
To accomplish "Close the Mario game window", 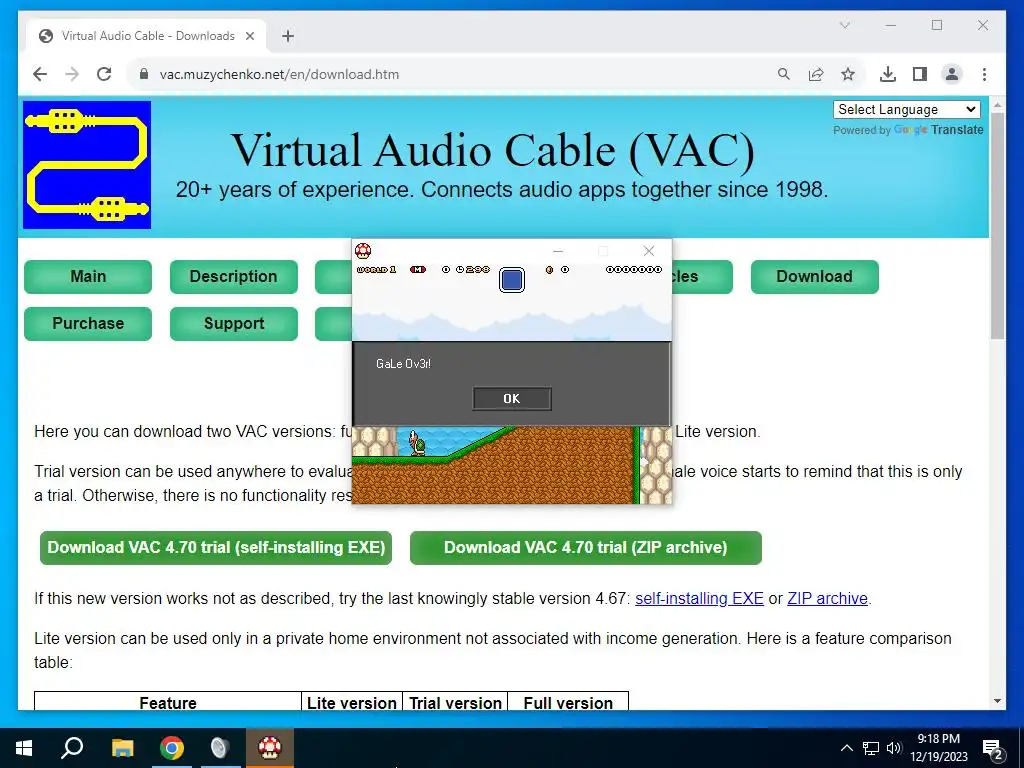I will (648, 251).
